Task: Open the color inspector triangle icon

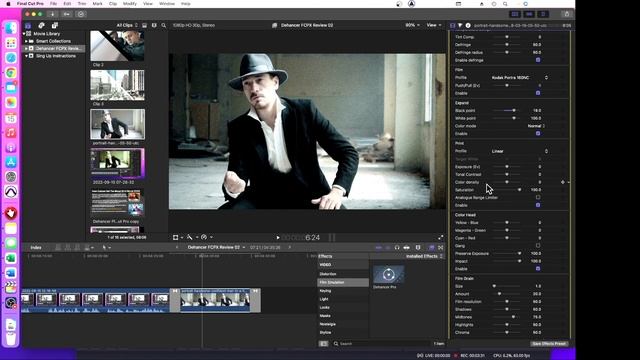Action: 460,25
